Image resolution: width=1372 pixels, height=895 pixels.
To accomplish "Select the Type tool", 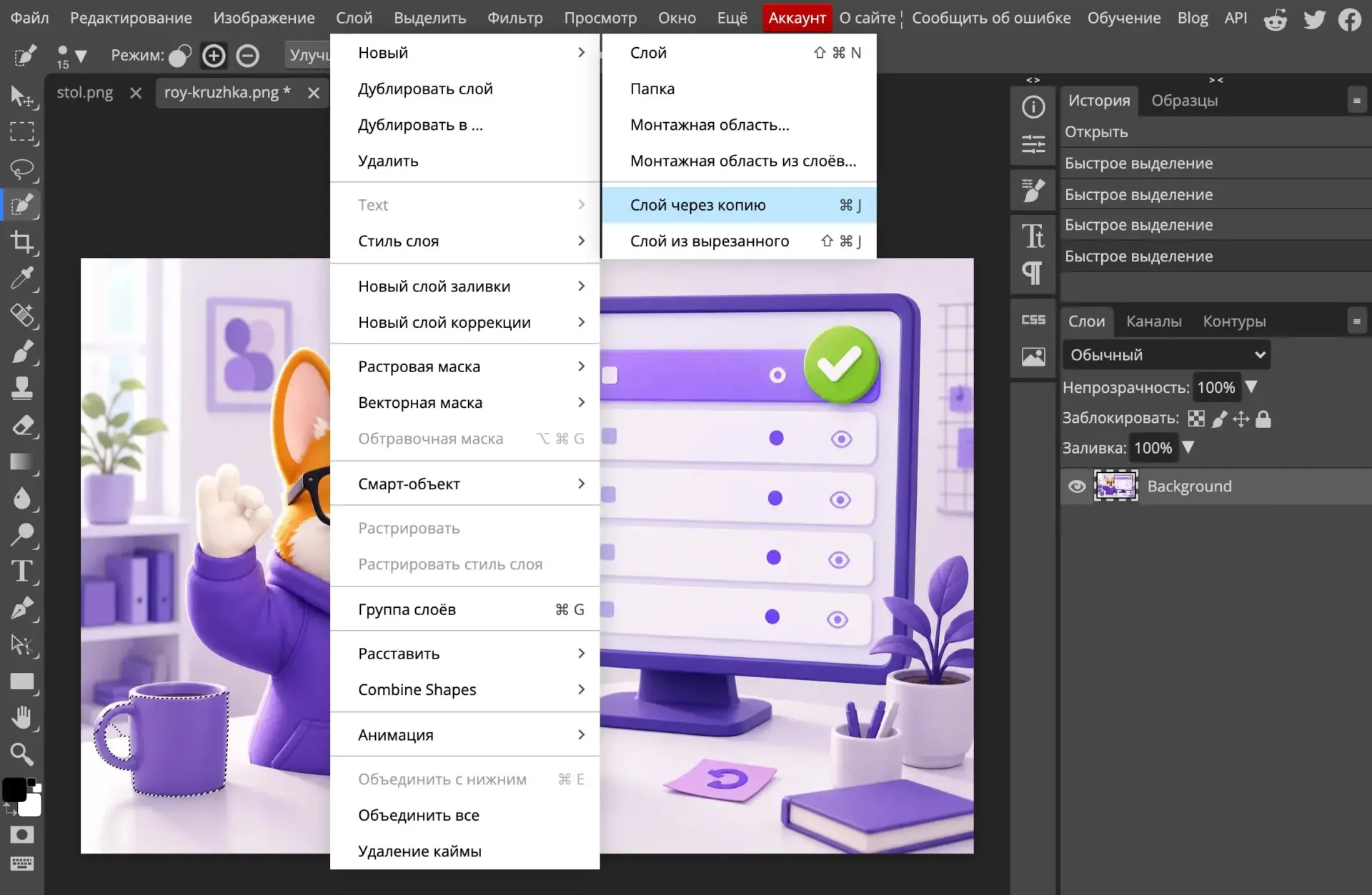I will point(21,571).
